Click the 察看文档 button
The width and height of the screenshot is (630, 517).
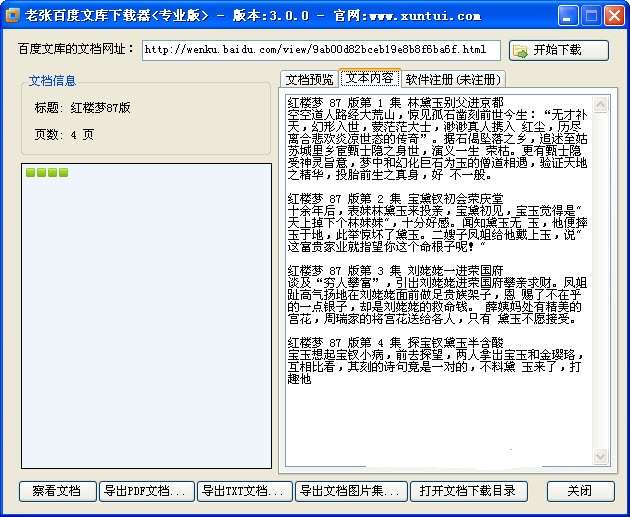57,491
